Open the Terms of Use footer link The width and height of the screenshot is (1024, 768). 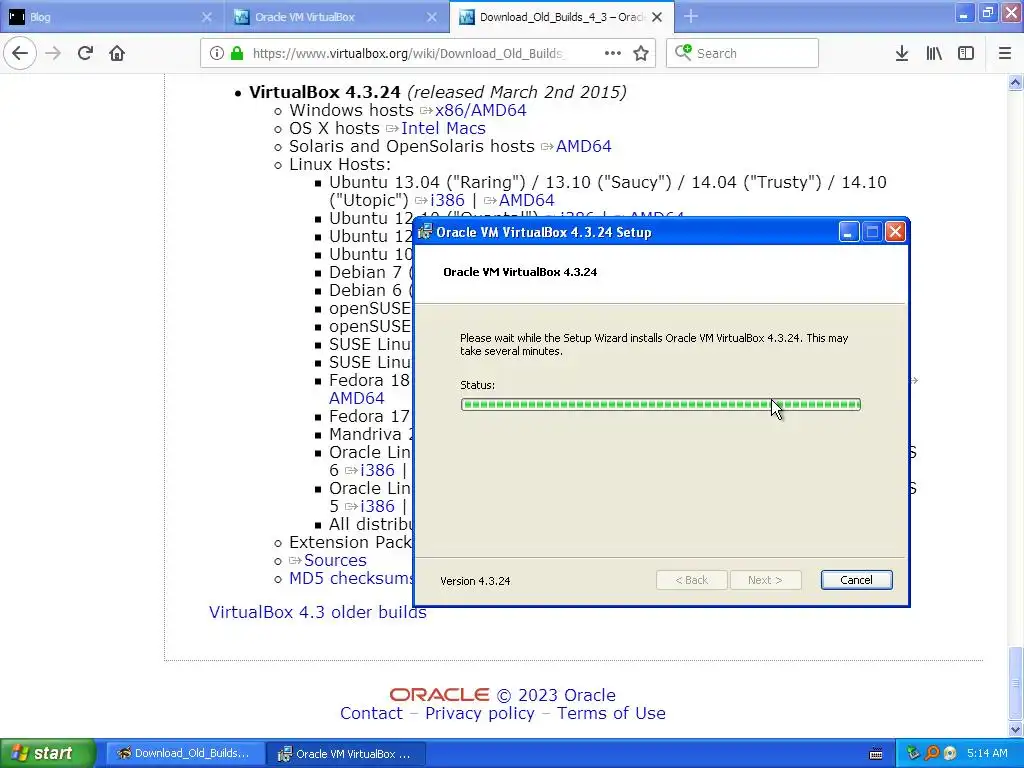pyautogui.click(x=611, y=713)
